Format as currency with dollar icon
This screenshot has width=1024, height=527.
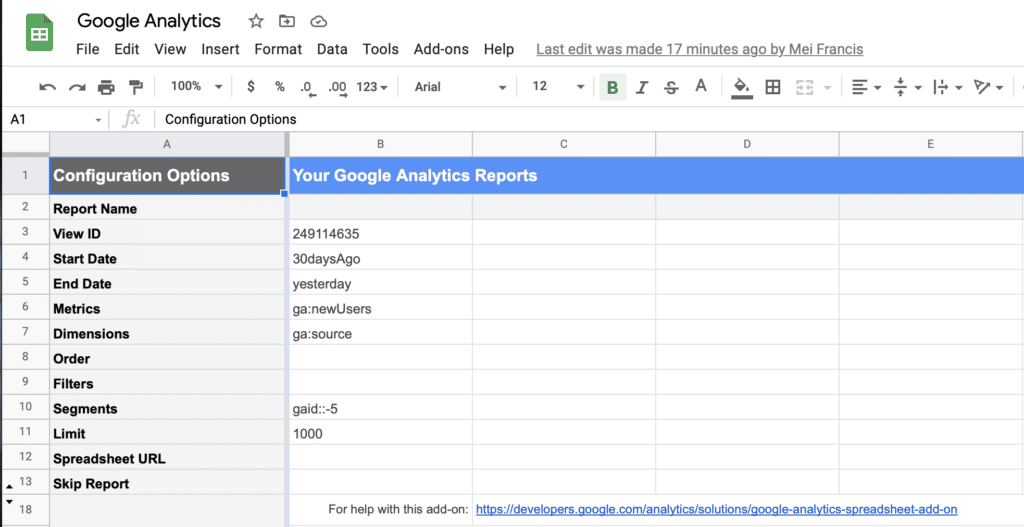coord(251,86)
